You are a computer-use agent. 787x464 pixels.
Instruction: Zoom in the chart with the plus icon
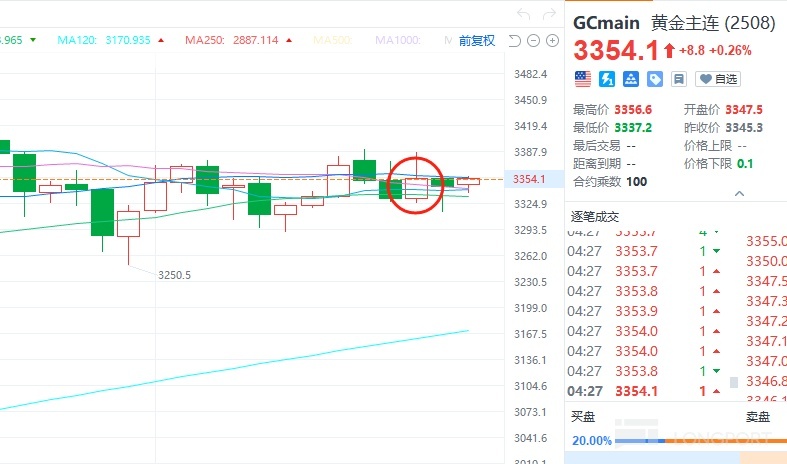[x=551, y=40]
